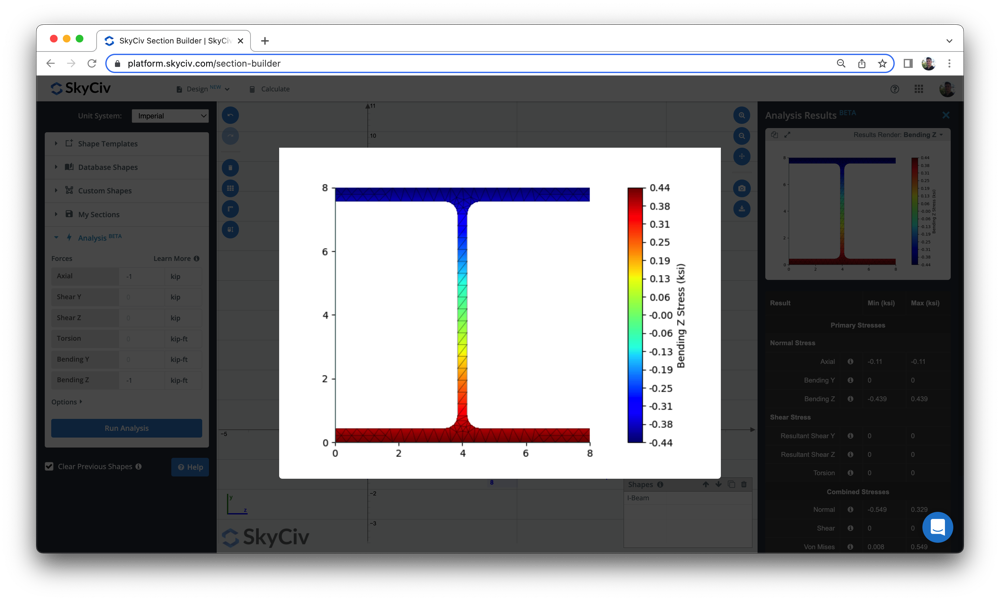1000x601 pixels.
Task: Open SkyCiv help with the question mark icon
Action: pyautogui.click(x=895, y=88)
